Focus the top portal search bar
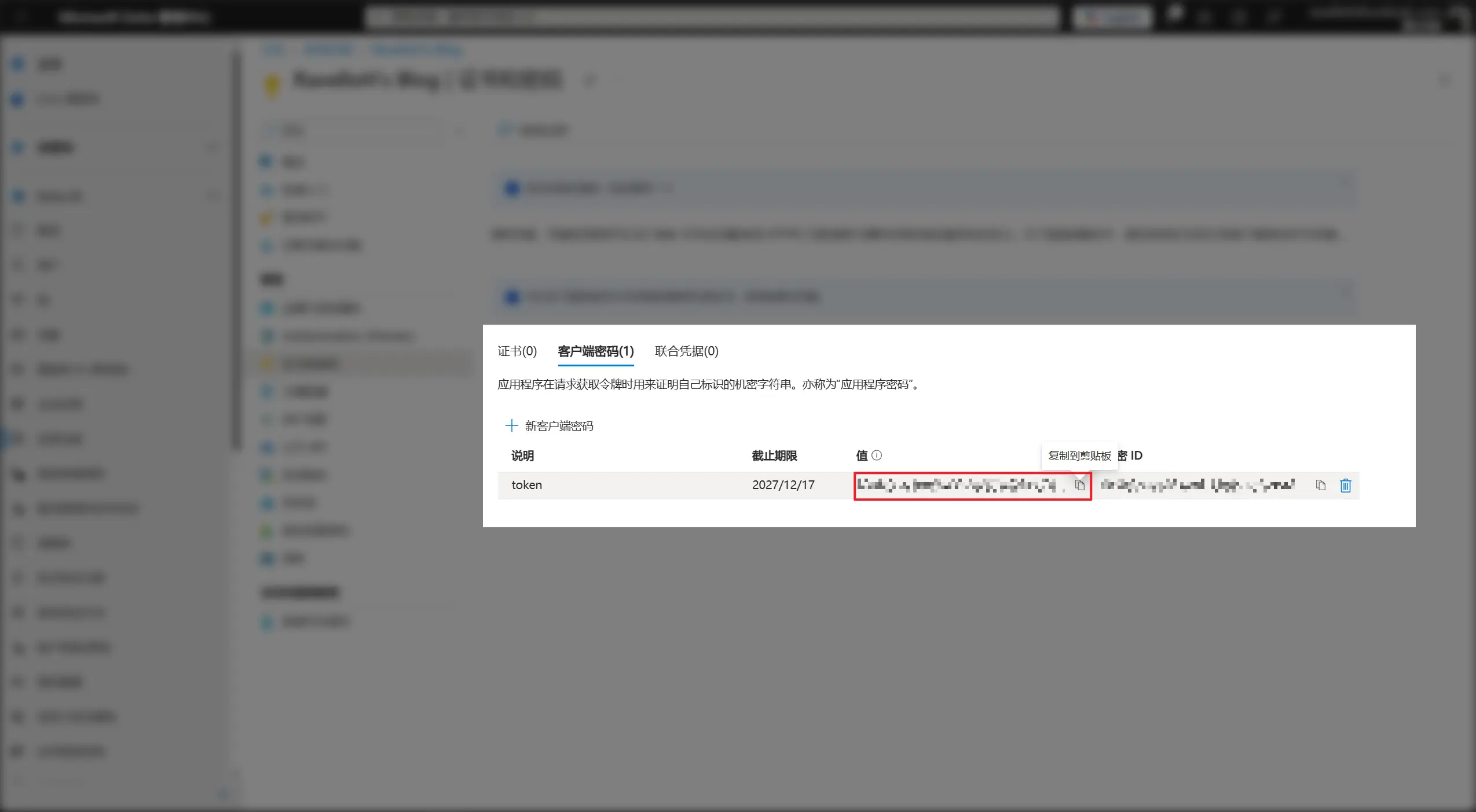The width and height of the screenshot is (1476, 812). [x=712, y=17]
